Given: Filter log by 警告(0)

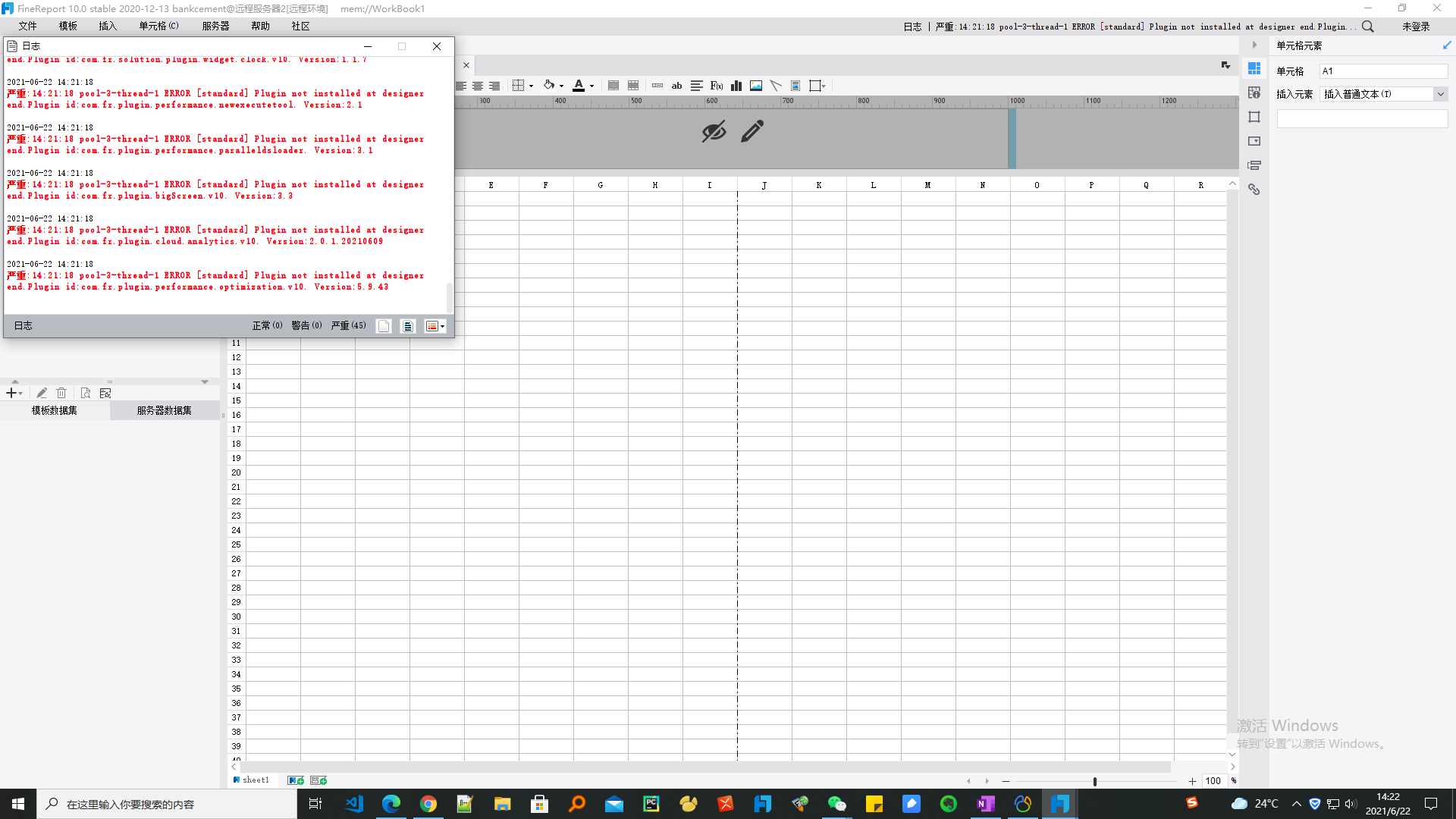Looking at the screenshot, I should click(x=307, y=326).
